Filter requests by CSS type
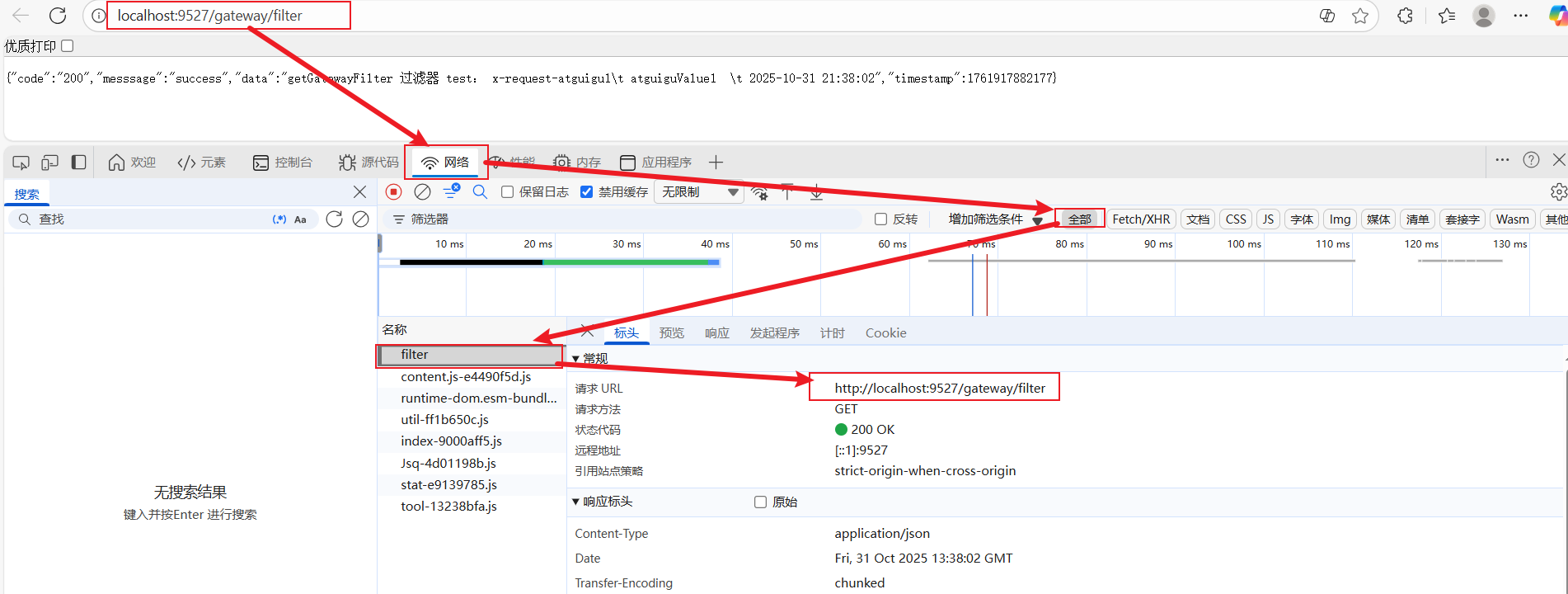Viewport: 1568px width, 594px height. coord(1236,219)
